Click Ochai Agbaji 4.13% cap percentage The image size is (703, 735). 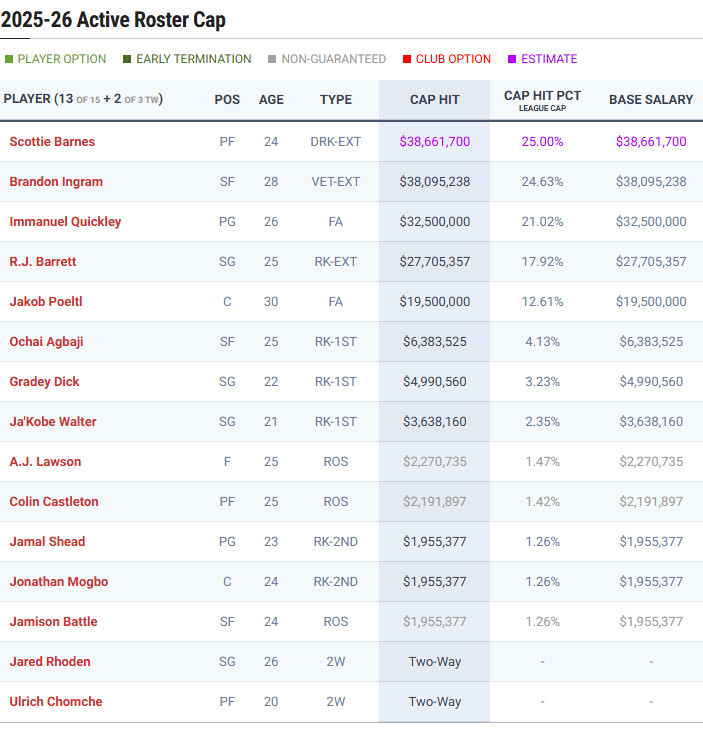pyautogui.click(x=542, y=342)
